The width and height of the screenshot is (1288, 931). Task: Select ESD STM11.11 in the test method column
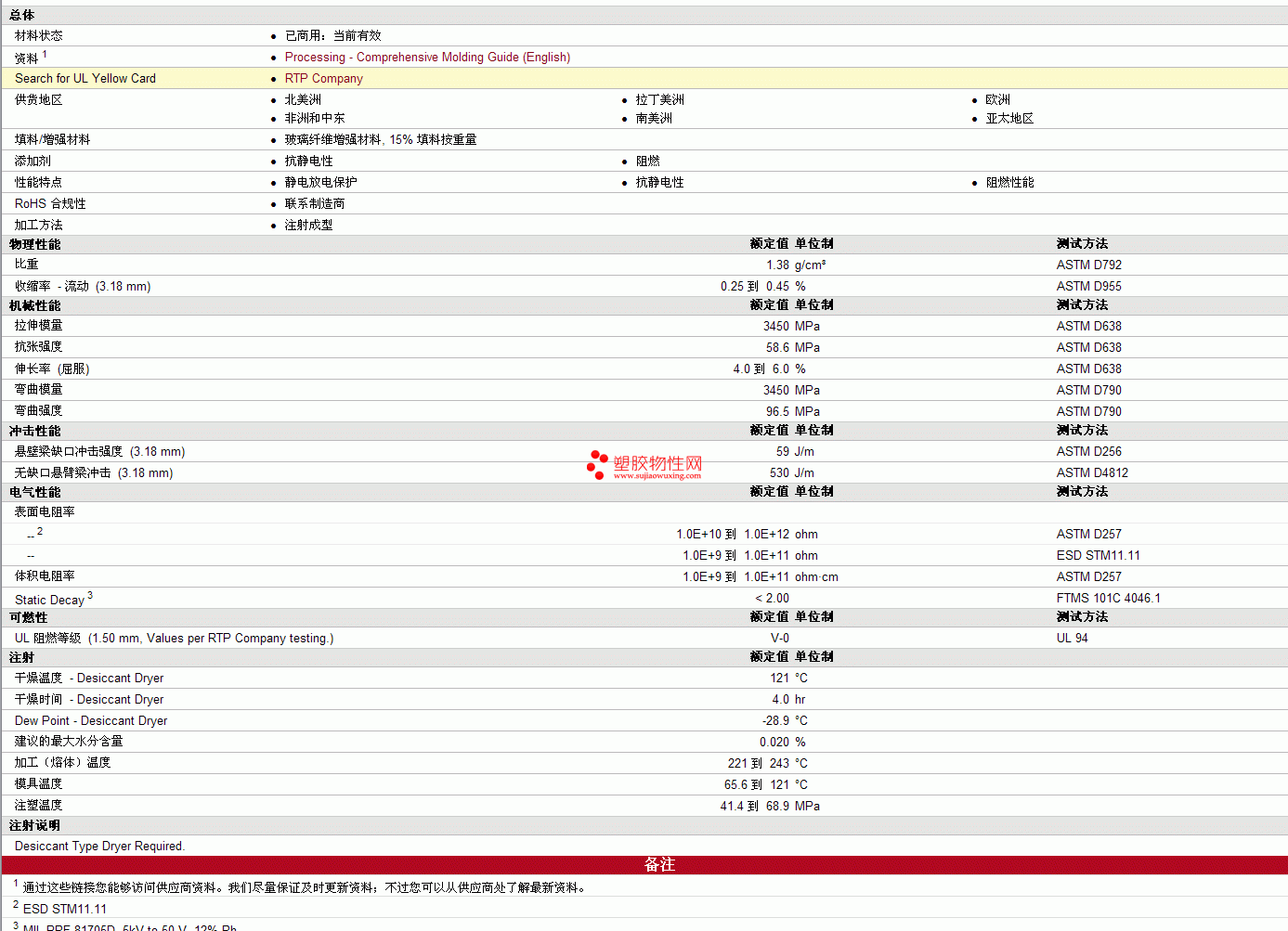pyautogui.click(x=1098, y=556)
